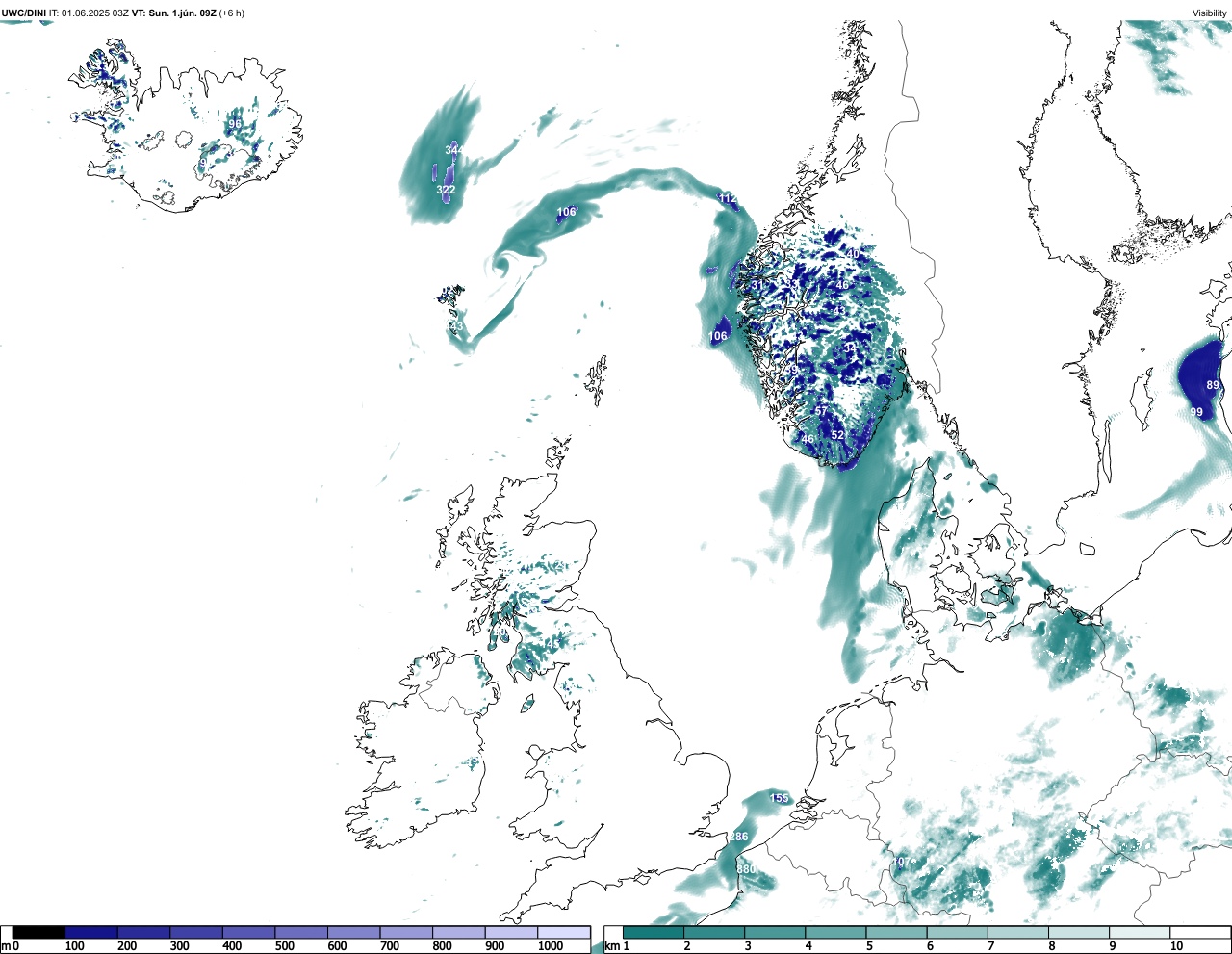1232x954 pixels.
Task: Click the '344' visibility value on the map
Action: [x=454, y=150]
